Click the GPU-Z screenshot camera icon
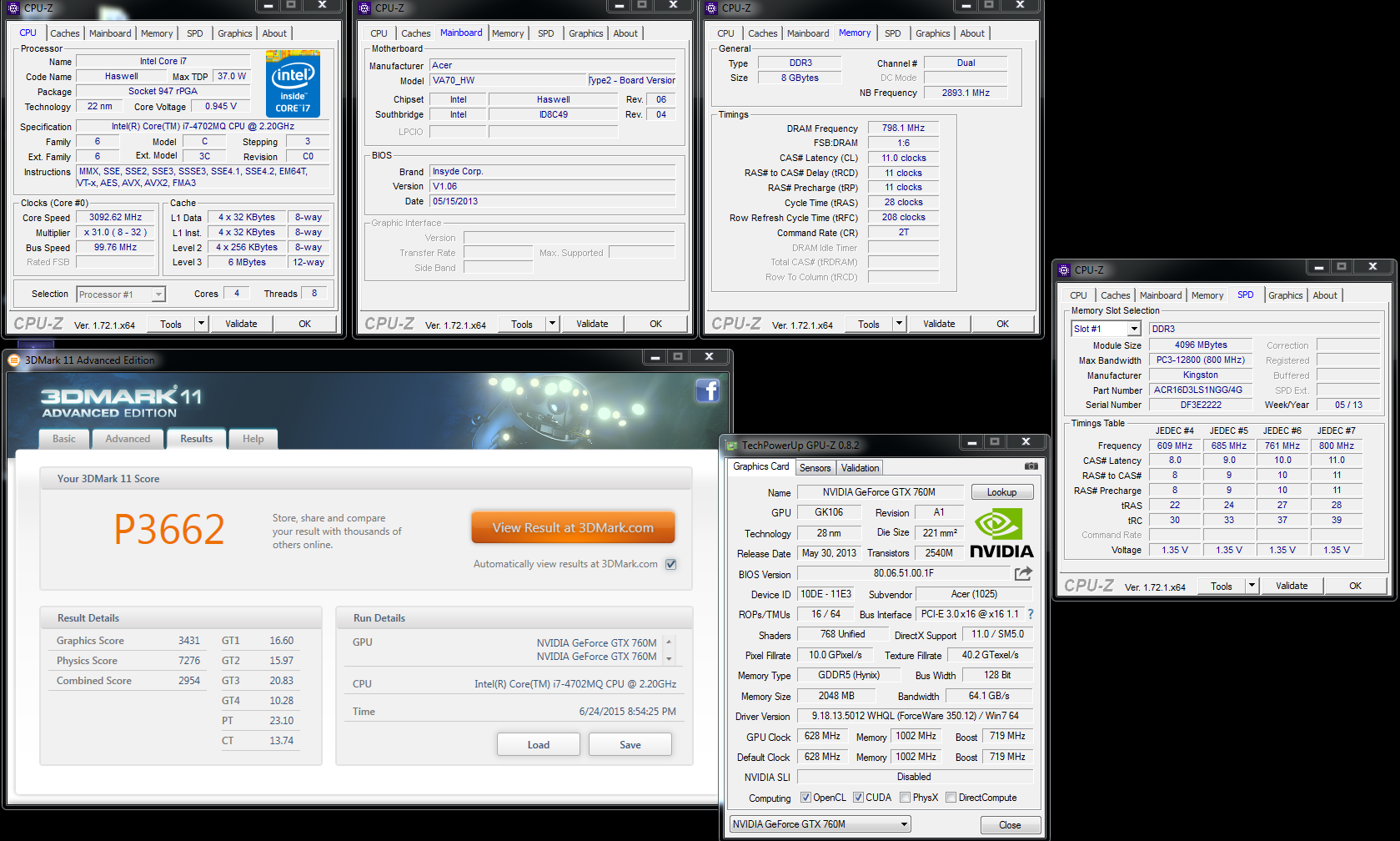Viewport: 1400px width, 841px height. click(x=1031, y=466)
